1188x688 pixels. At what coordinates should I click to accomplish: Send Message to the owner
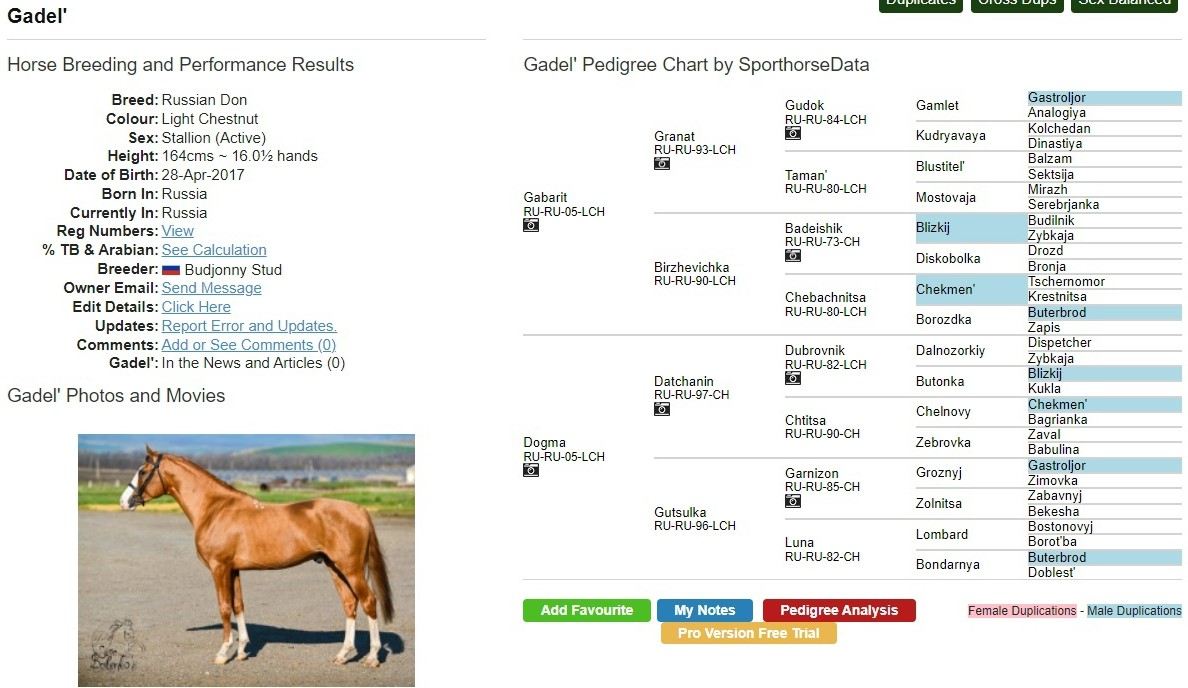coord(211,288)
